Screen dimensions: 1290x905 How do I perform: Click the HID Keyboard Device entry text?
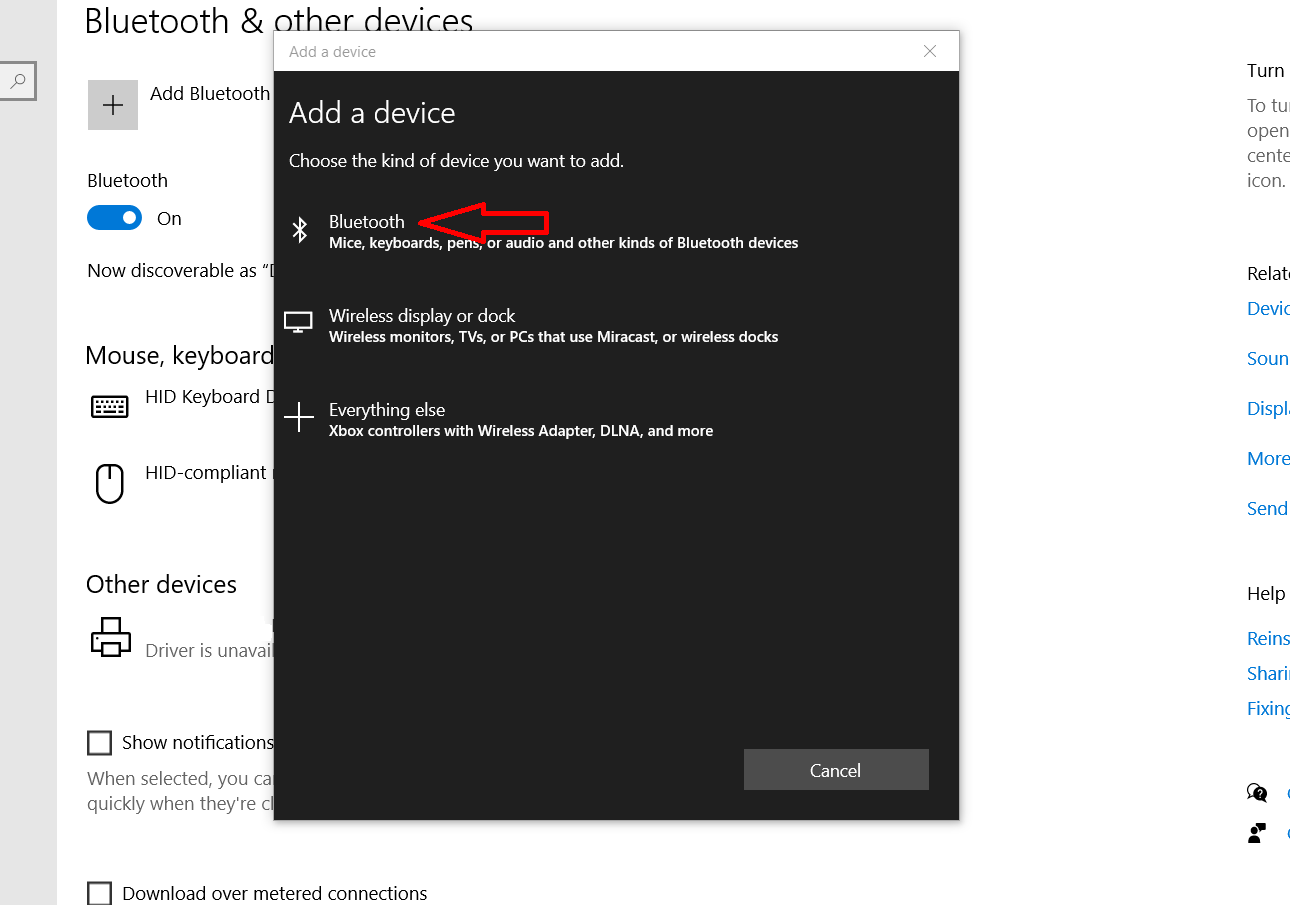pos(209,397)
